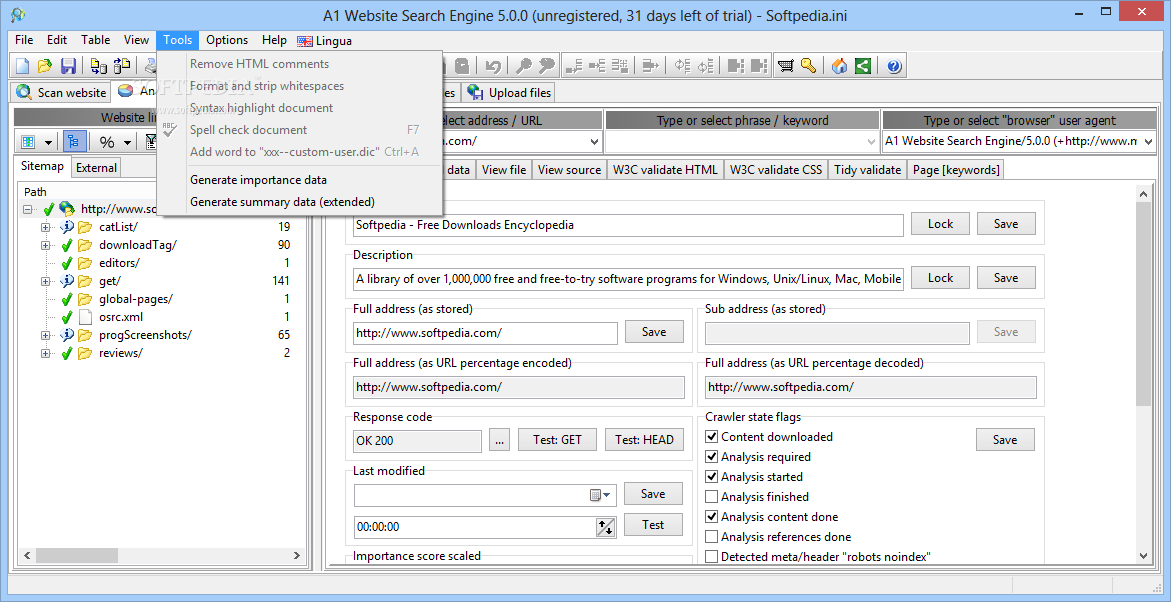Toggle the Analysis content done checkbox
The width and height of the screenshot is (1171, 602).
click(712, 517)
